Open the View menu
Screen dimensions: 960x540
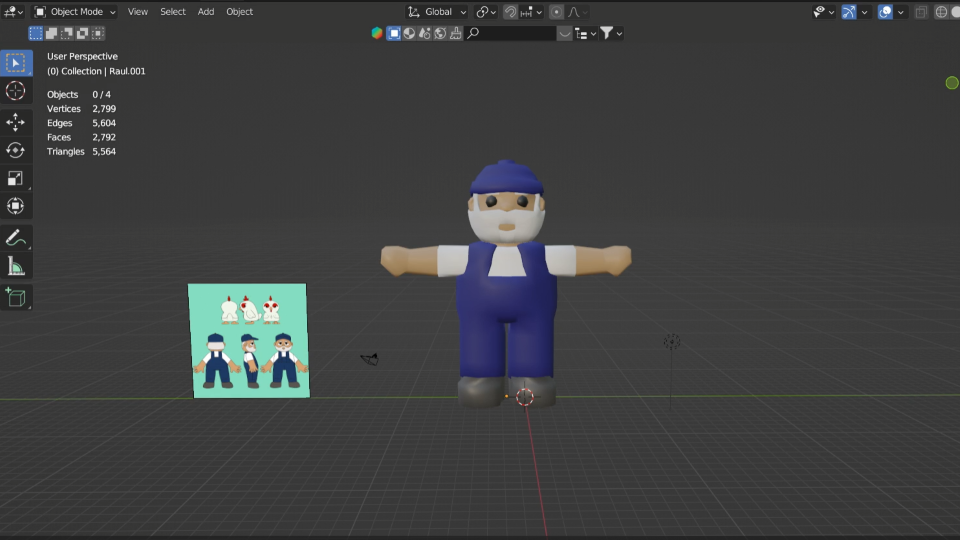[x=138, y=12]
